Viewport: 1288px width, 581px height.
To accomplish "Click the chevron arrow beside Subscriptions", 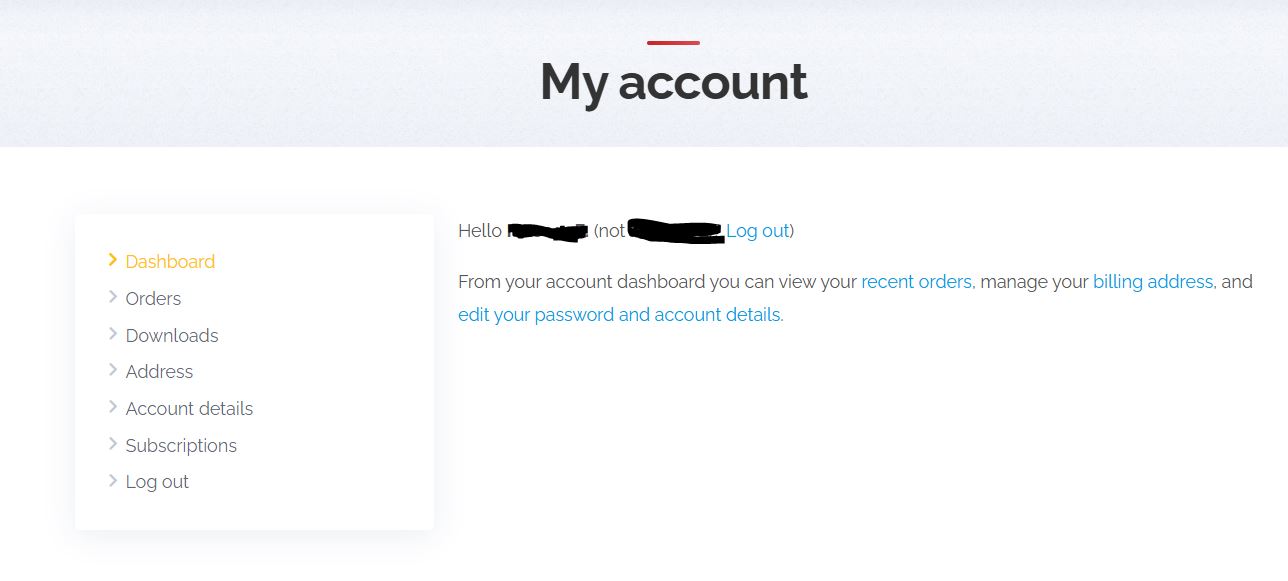I will click(113, 444).
